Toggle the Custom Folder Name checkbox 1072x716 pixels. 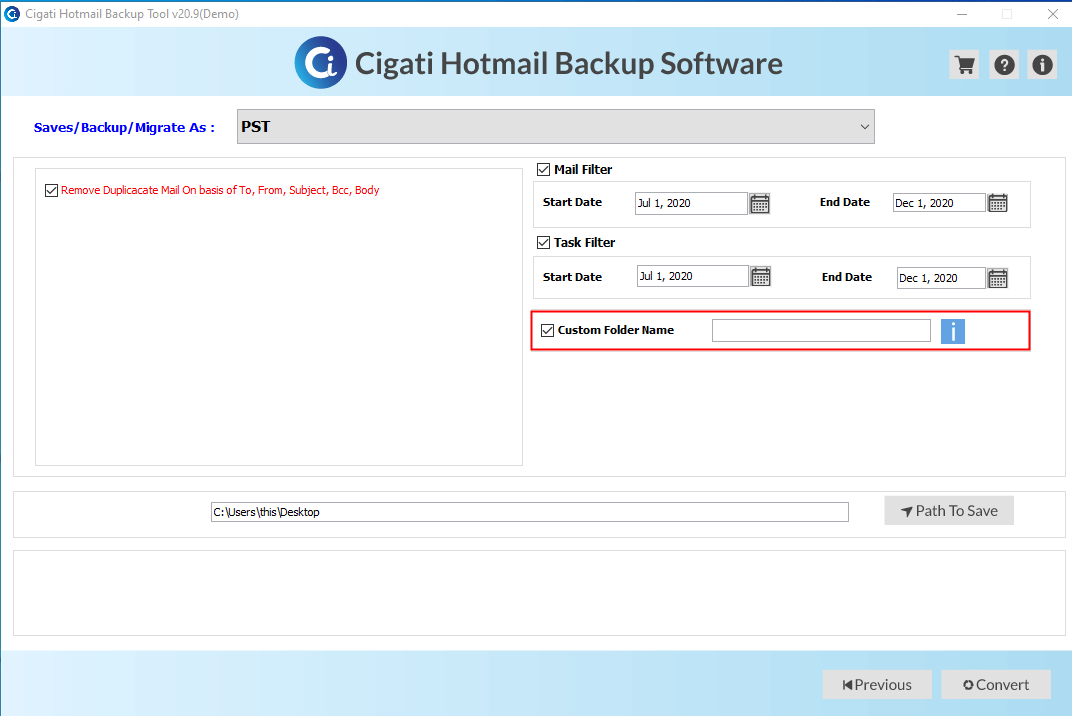(548, 330)
